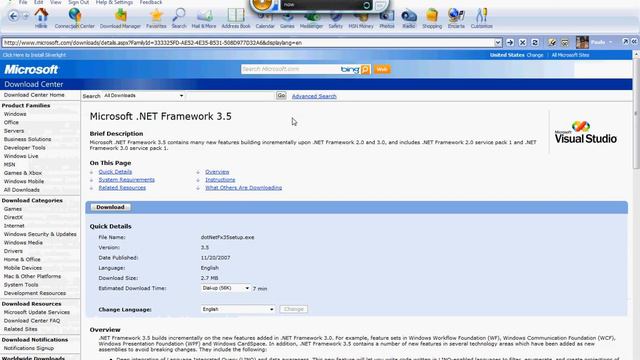
Task: Click United States Change link
Action: click(535, 55)
